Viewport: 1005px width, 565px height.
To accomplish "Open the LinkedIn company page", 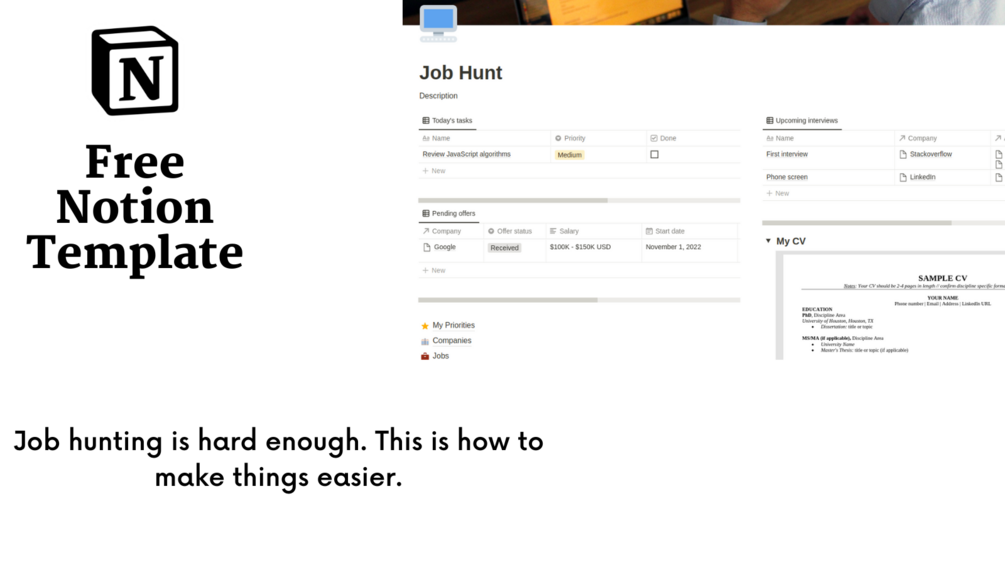I will pyautogui.click(x=922, y=177).
